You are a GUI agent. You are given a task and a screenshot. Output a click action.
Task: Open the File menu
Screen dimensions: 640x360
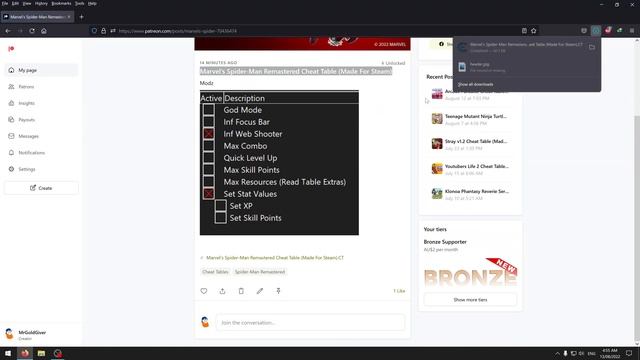pyautogui.click(x=5, y=3)
